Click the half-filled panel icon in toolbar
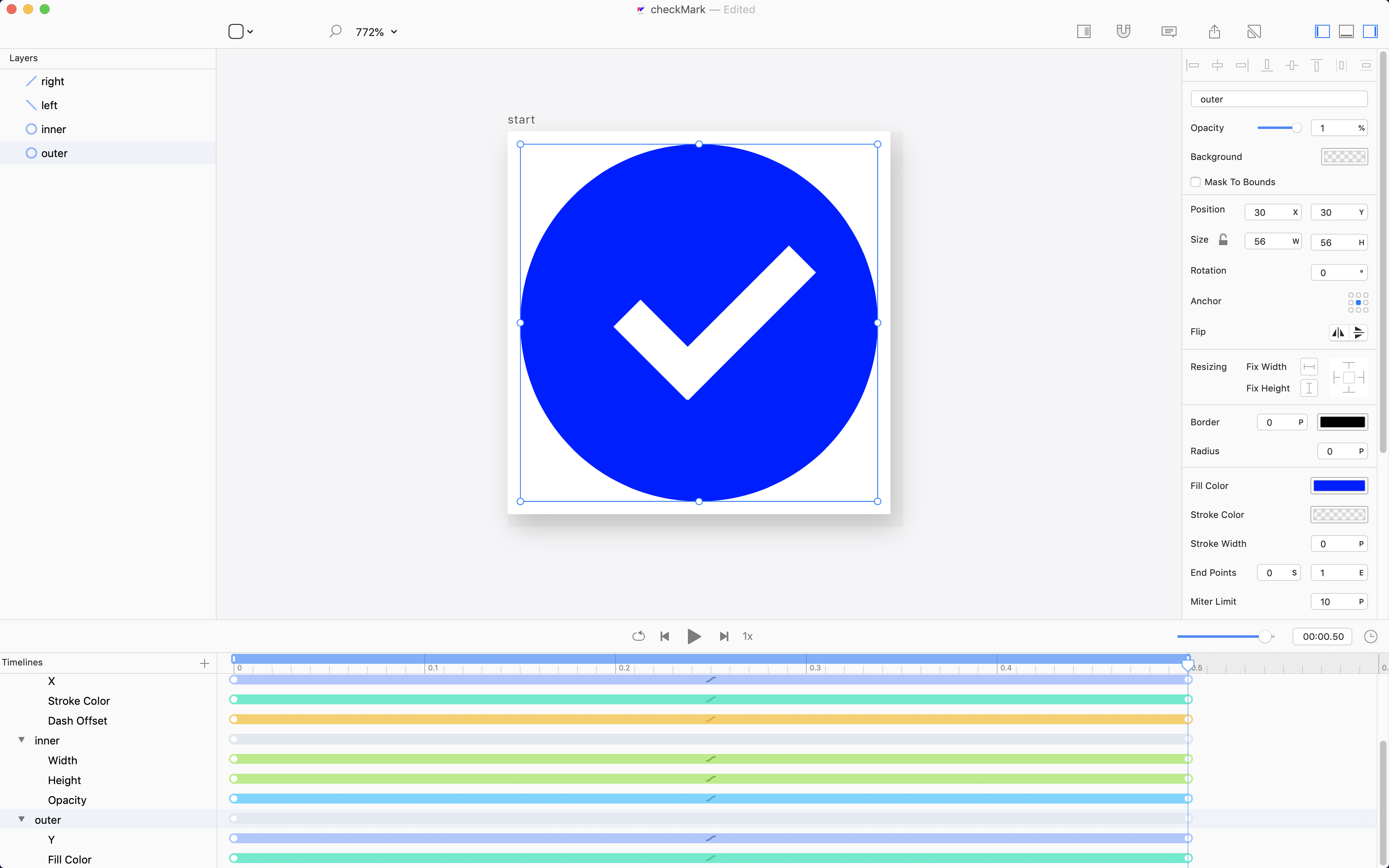Image resolution: width=1389 pixels, height=868 pixels. [x=1084, y=31]
